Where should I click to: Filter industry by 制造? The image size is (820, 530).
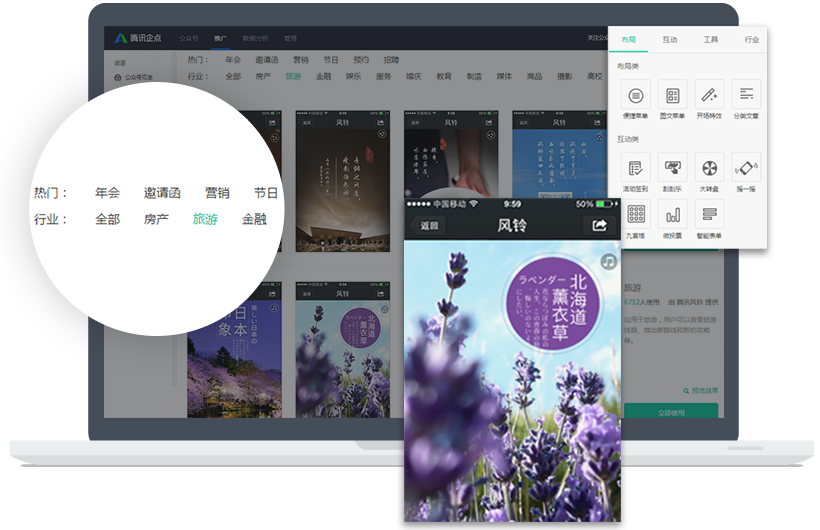(474, 76)
